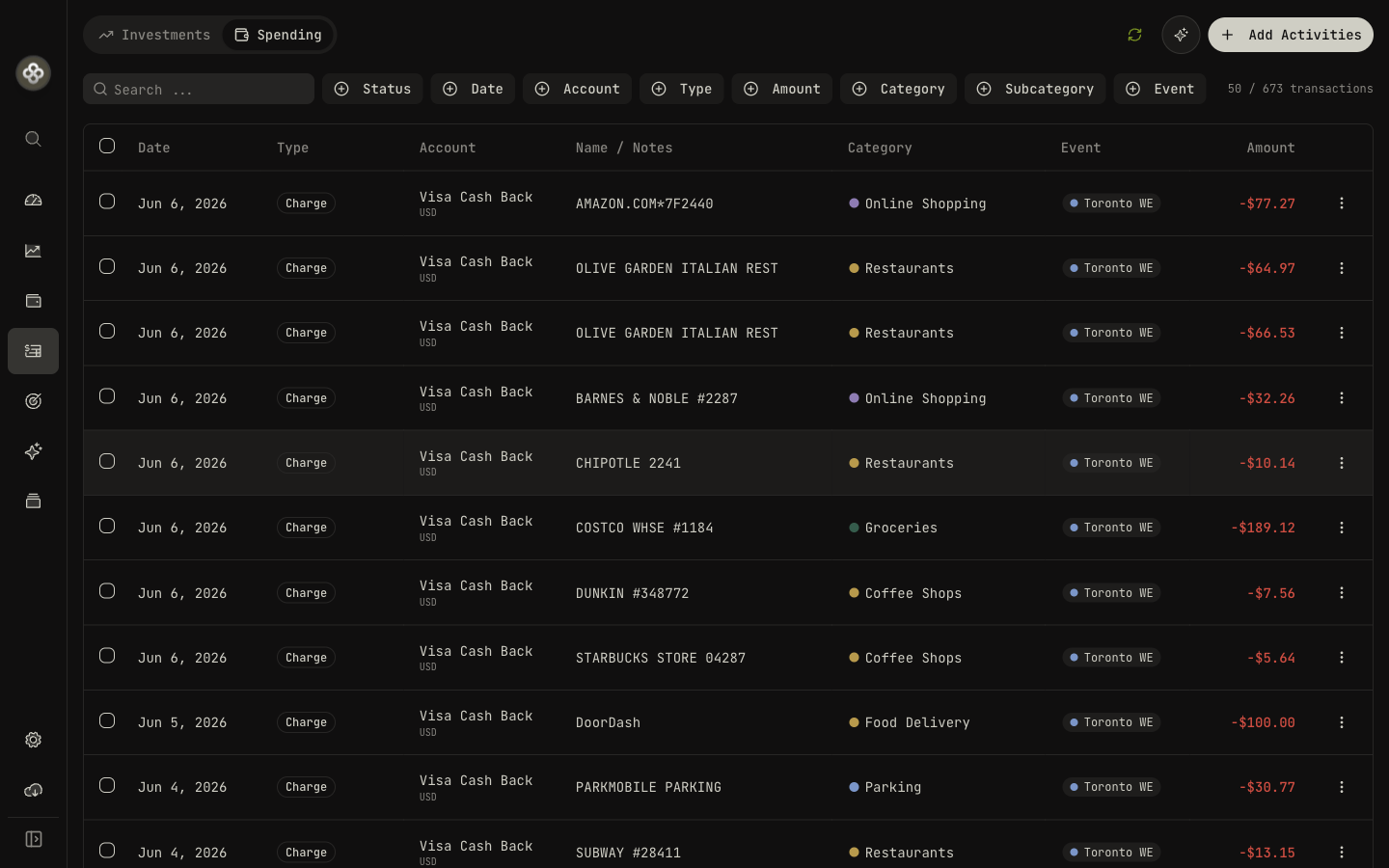Open the Account filter
The image size is (1389, 868).
point(577,89)
